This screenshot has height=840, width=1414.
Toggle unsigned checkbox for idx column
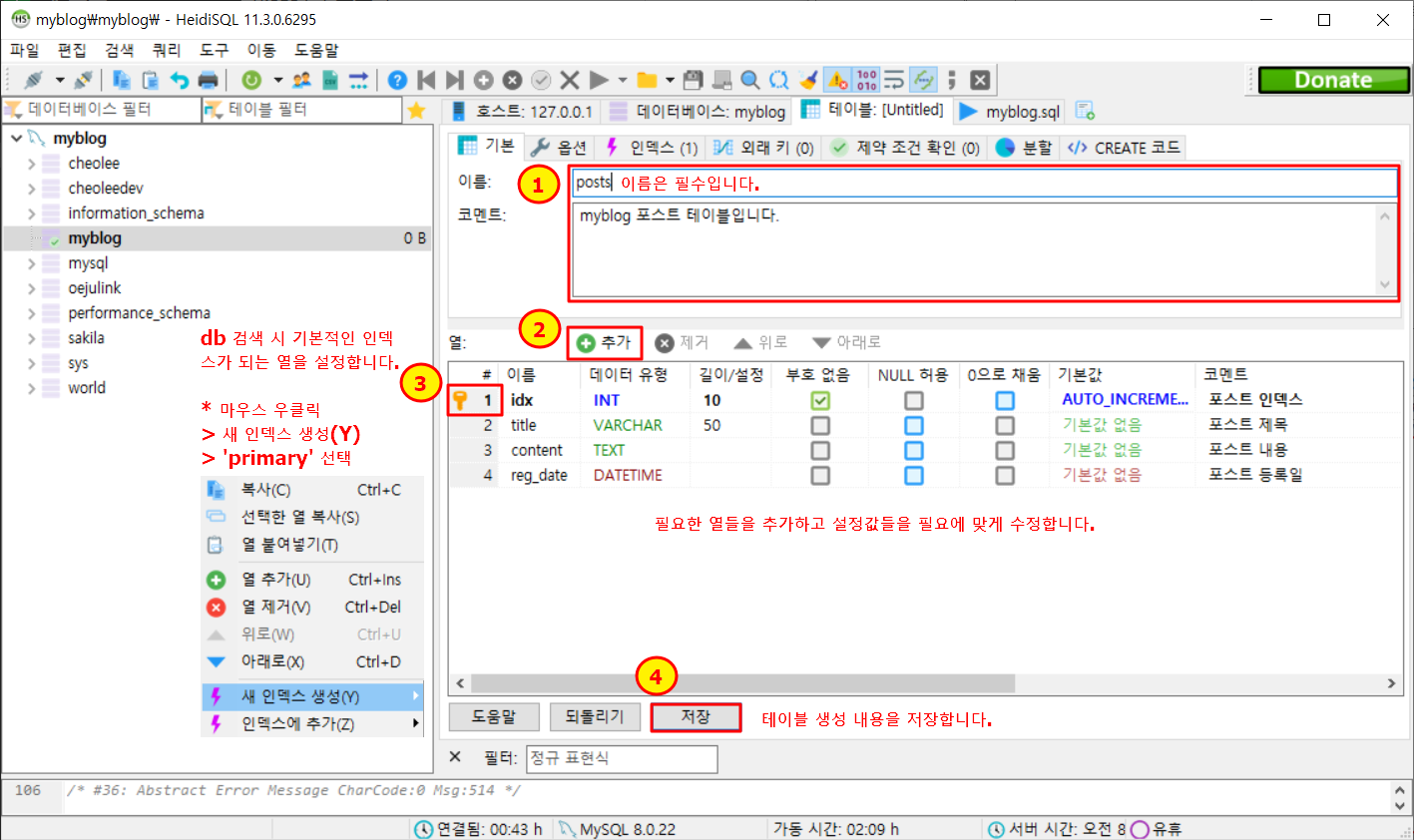click(820, 400)
